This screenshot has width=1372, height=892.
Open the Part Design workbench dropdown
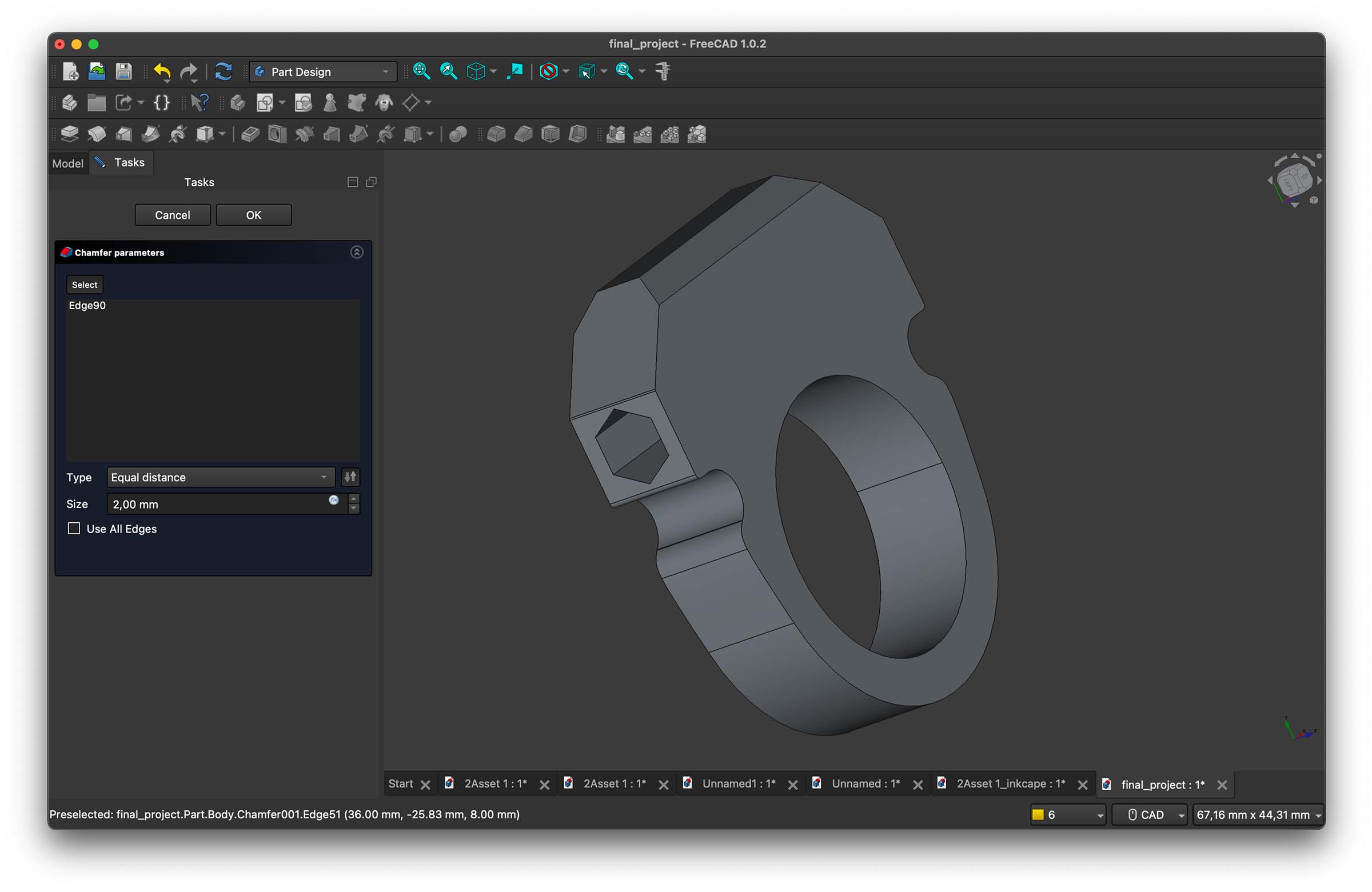pos(323,72)
